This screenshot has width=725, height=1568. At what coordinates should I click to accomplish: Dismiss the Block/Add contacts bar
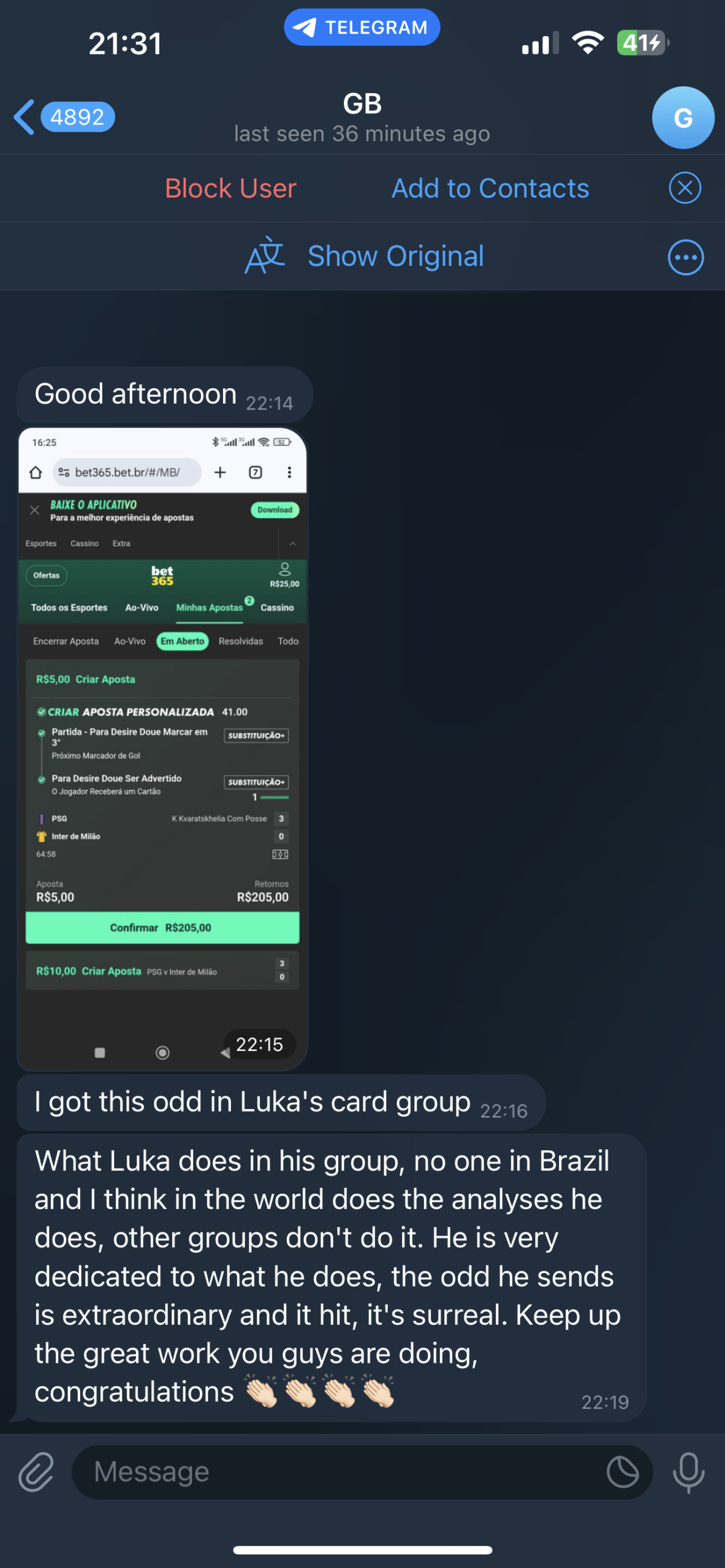(x=685, y=188)
